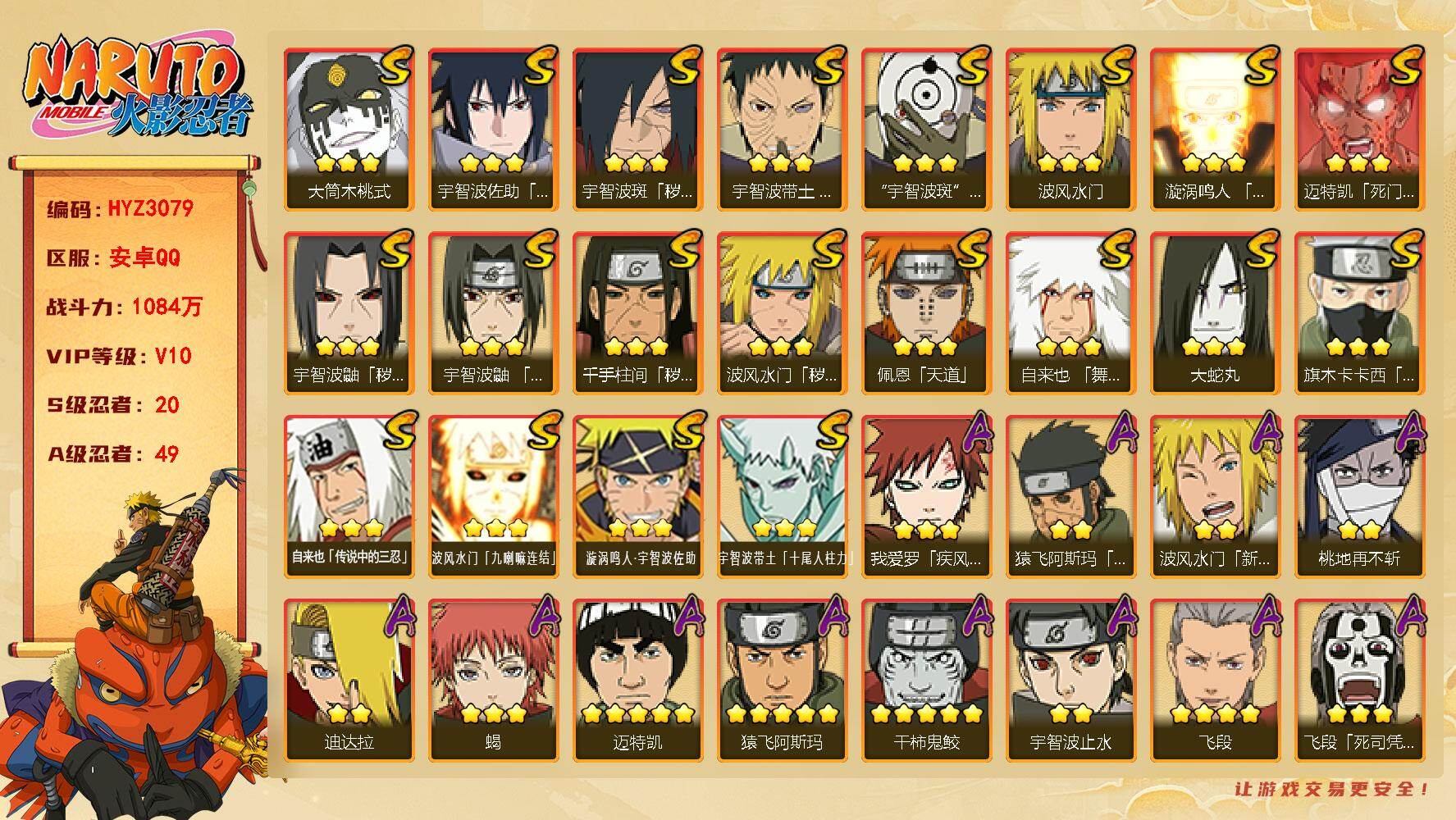
Task: Click the 桃地再不斩 ninja card
Action: coord(1359,496)
